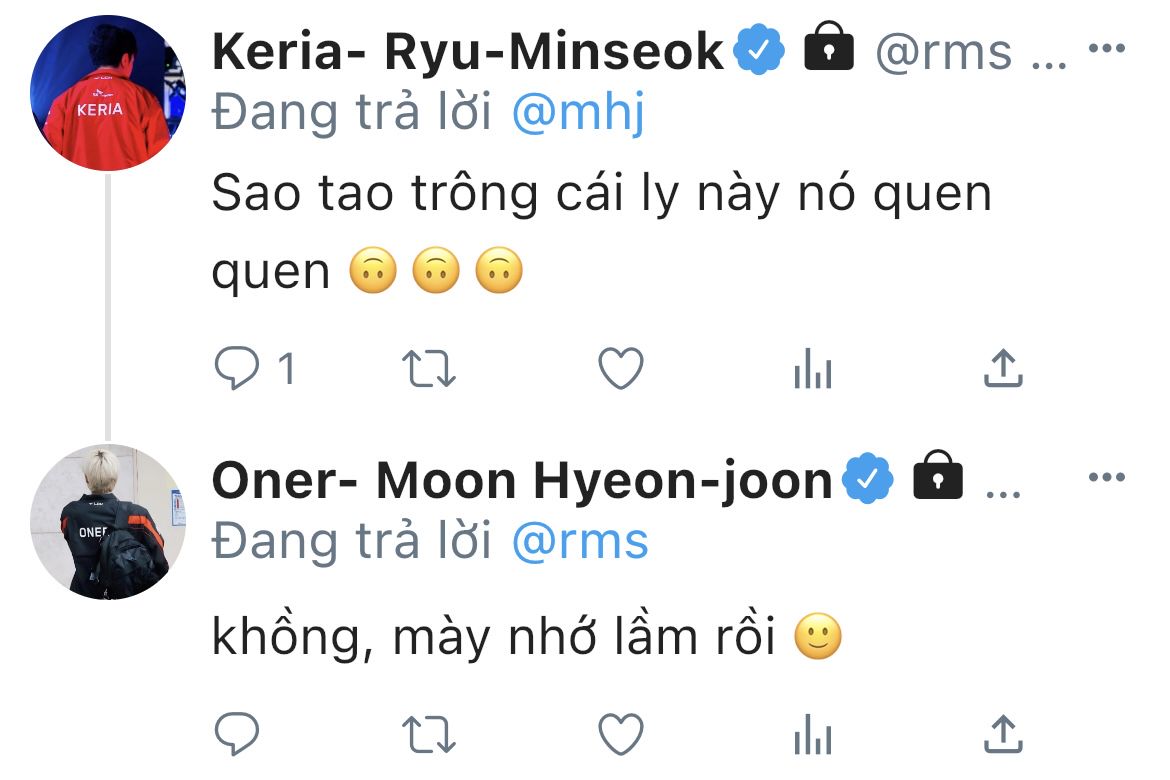View analytics for Keria's tweet
This screenshot has height=780, width=1170.
812,371
